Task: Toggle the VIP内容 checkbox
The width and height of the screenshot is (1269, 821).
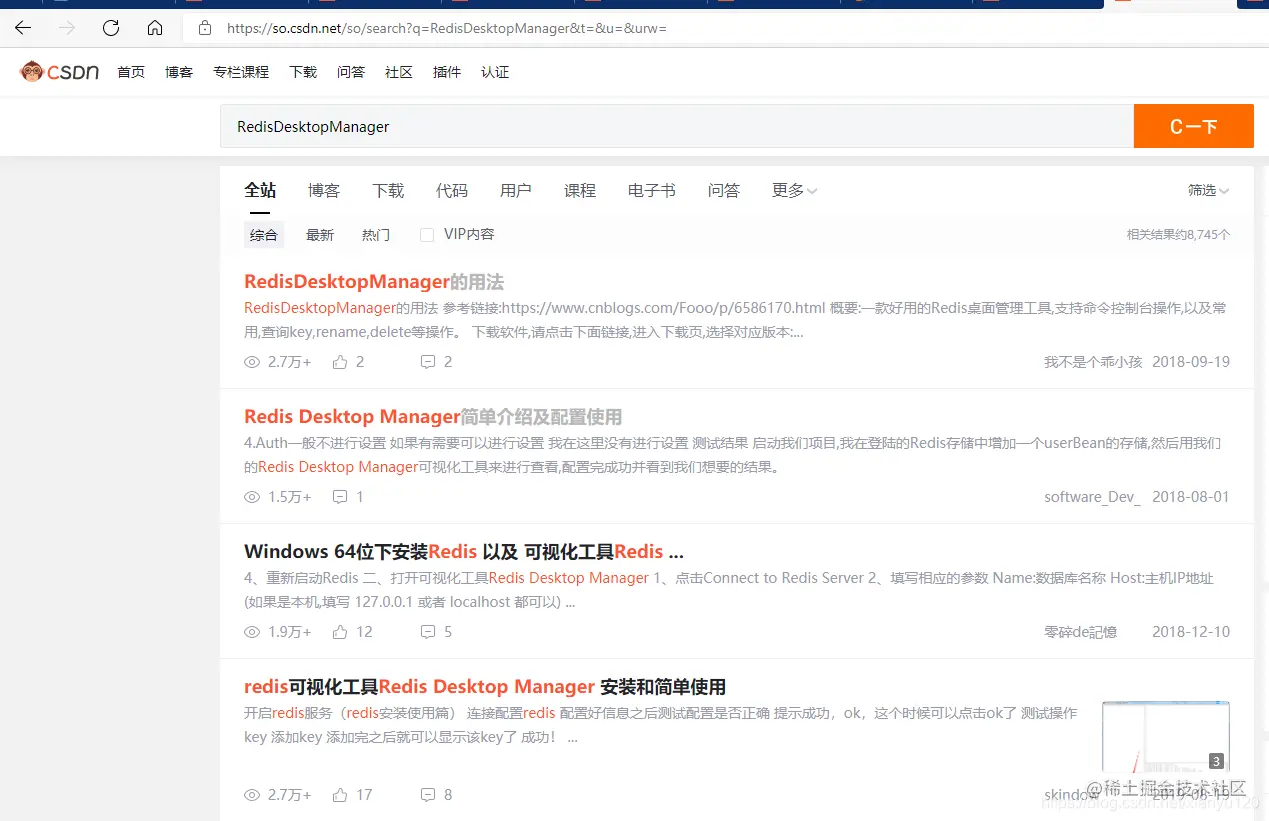Action: (427, 235)
